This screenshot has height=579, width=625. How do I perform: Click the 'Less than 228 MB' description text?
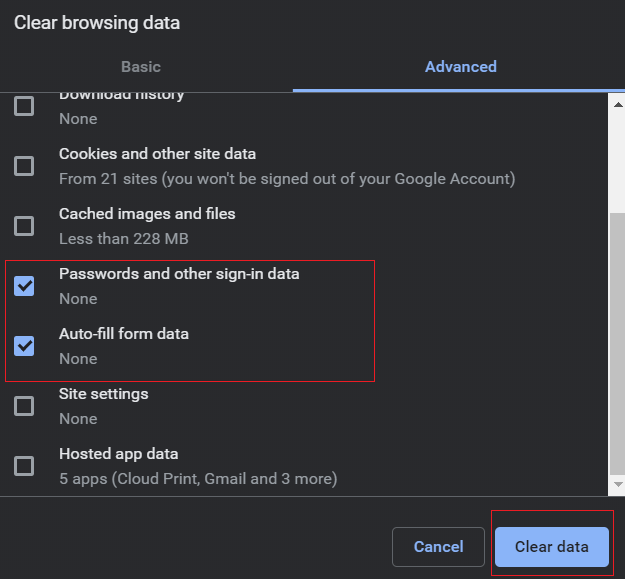[x=123, y=239]
